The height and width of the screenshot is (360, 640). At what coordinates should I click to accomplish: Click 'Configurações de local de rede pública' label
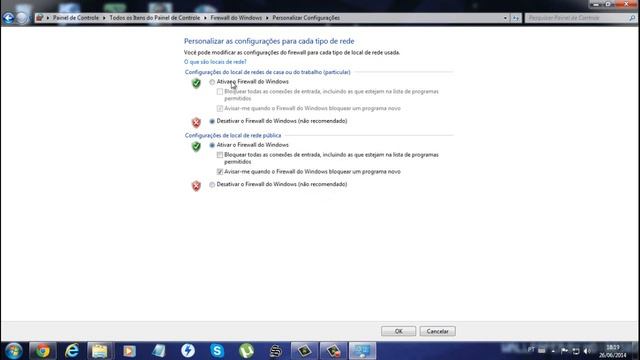233,136
